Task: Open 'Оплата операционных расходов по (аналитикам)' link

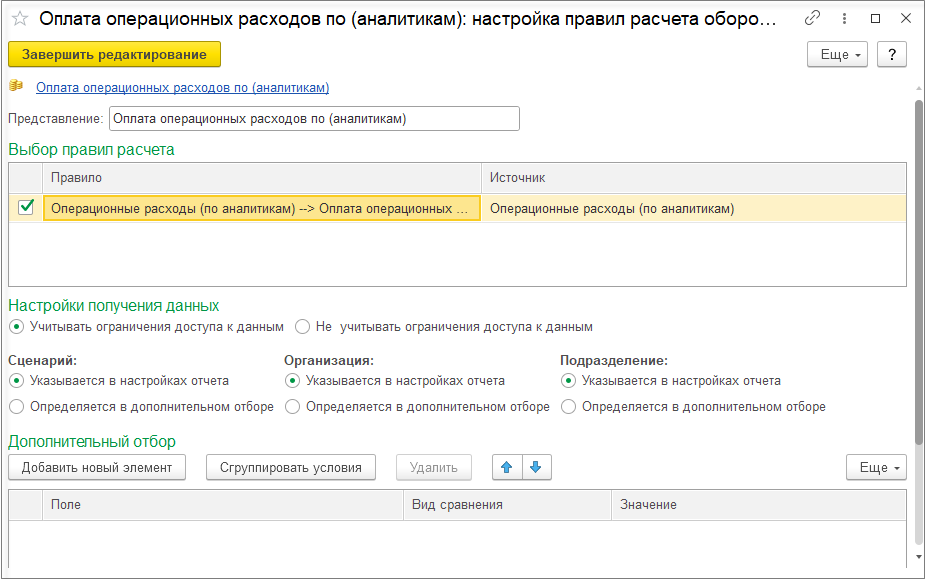Action: [x=182, y=88]
